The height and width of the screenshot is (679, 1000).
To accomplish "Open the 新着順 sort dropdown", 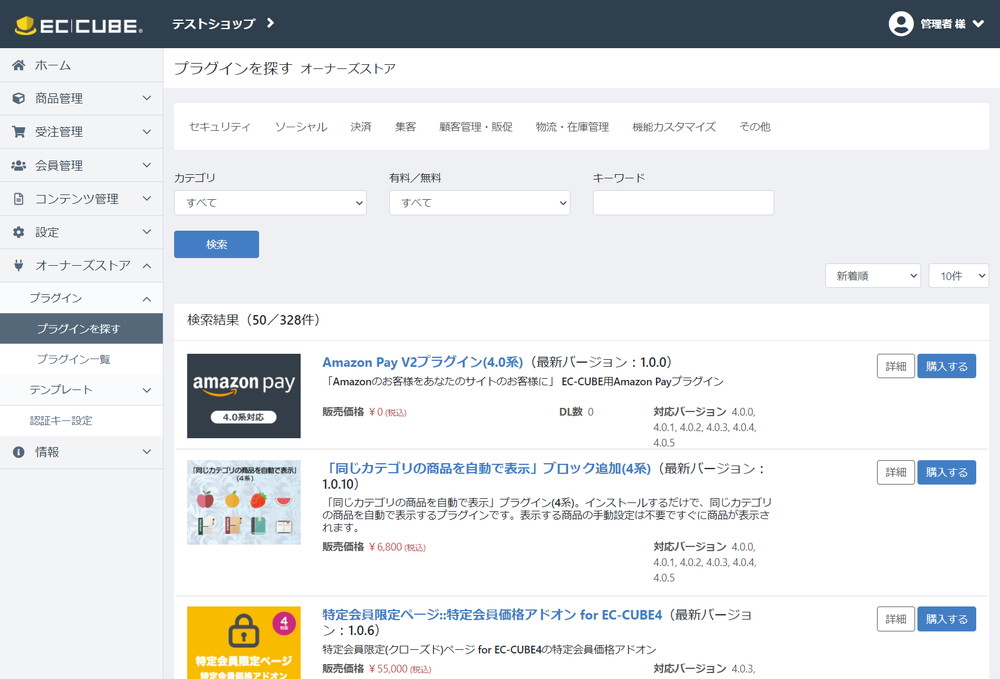I will click(x=872, y=275).
